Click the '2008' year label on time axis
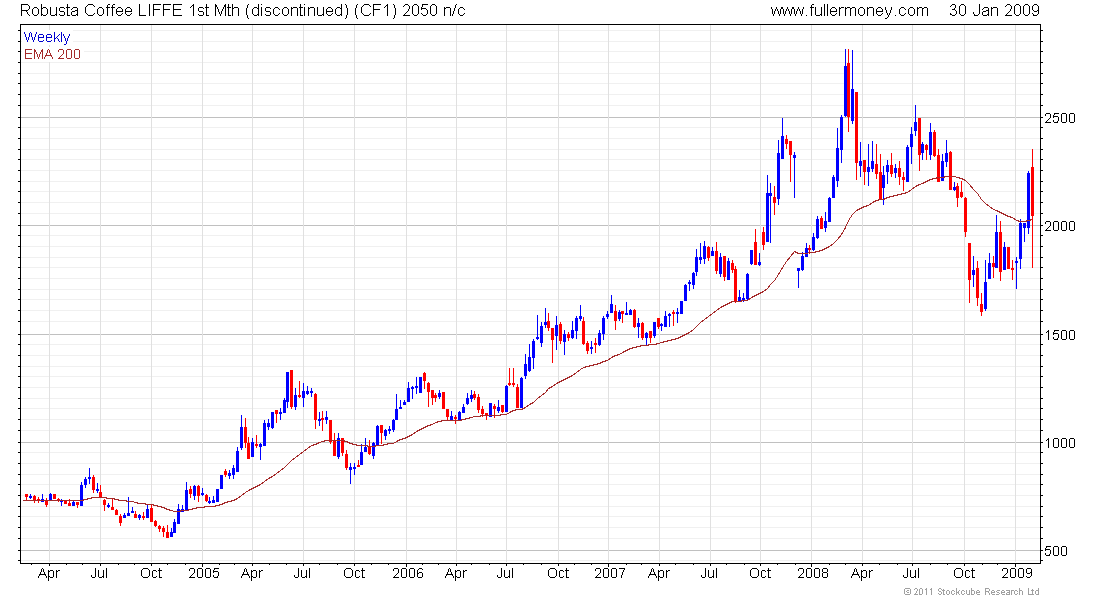Screen dimensions: 1100x600 click(812, 573)
